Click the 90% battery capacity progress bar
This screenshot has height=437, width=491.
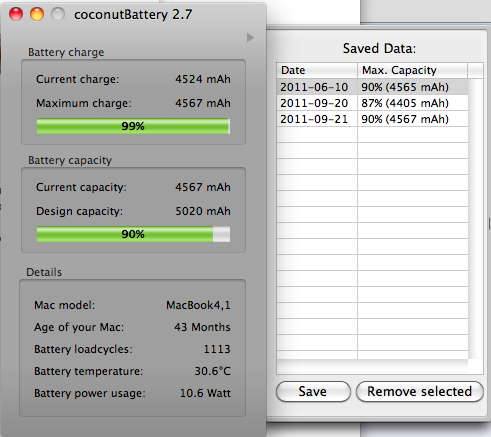pos(133,234)
